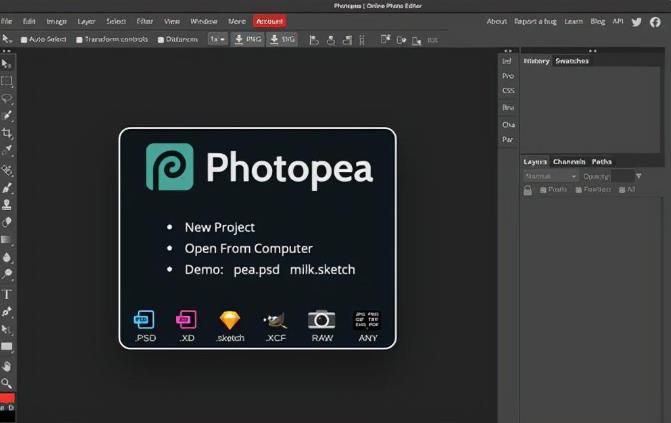
Task: Enable the Distances checkbox
Action: [x=161, y=40]
